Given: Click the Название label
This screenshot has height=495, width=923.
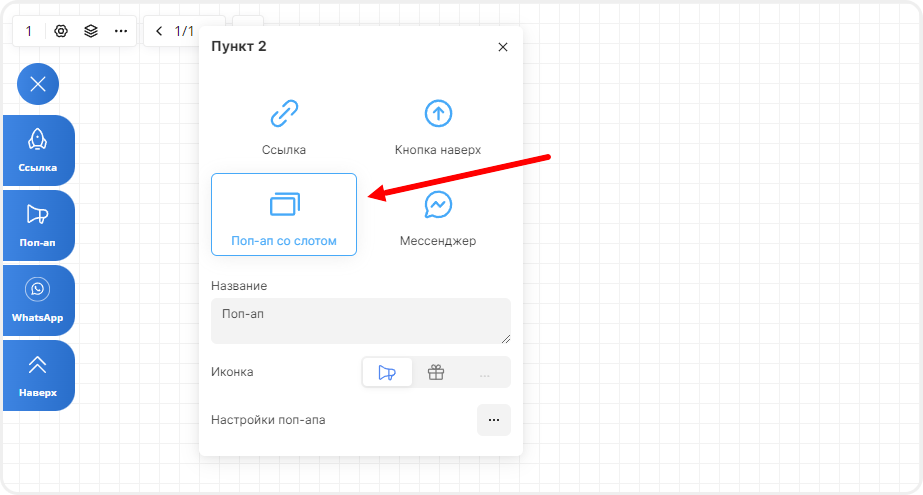Looking at the screenshot, I should click(x=239, y=286).
